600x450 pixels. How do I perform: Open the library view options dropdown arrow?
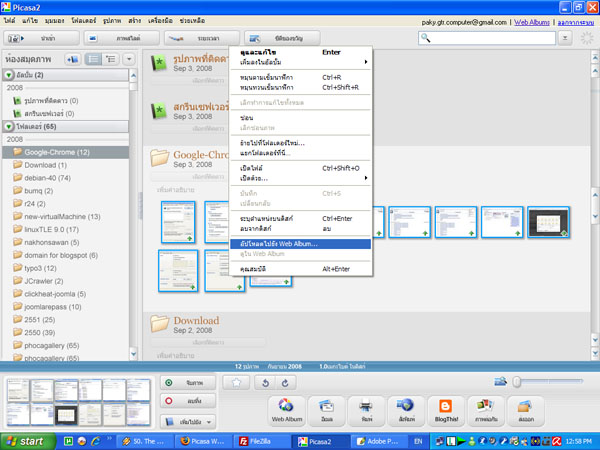(129, 59)
